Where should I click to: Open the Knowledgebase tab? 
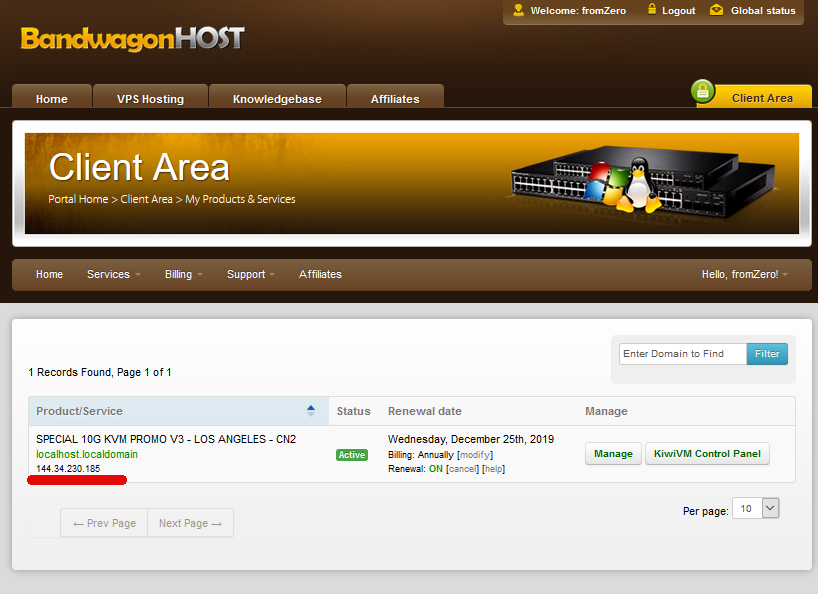pyautogui.click(x=277, y=99)
